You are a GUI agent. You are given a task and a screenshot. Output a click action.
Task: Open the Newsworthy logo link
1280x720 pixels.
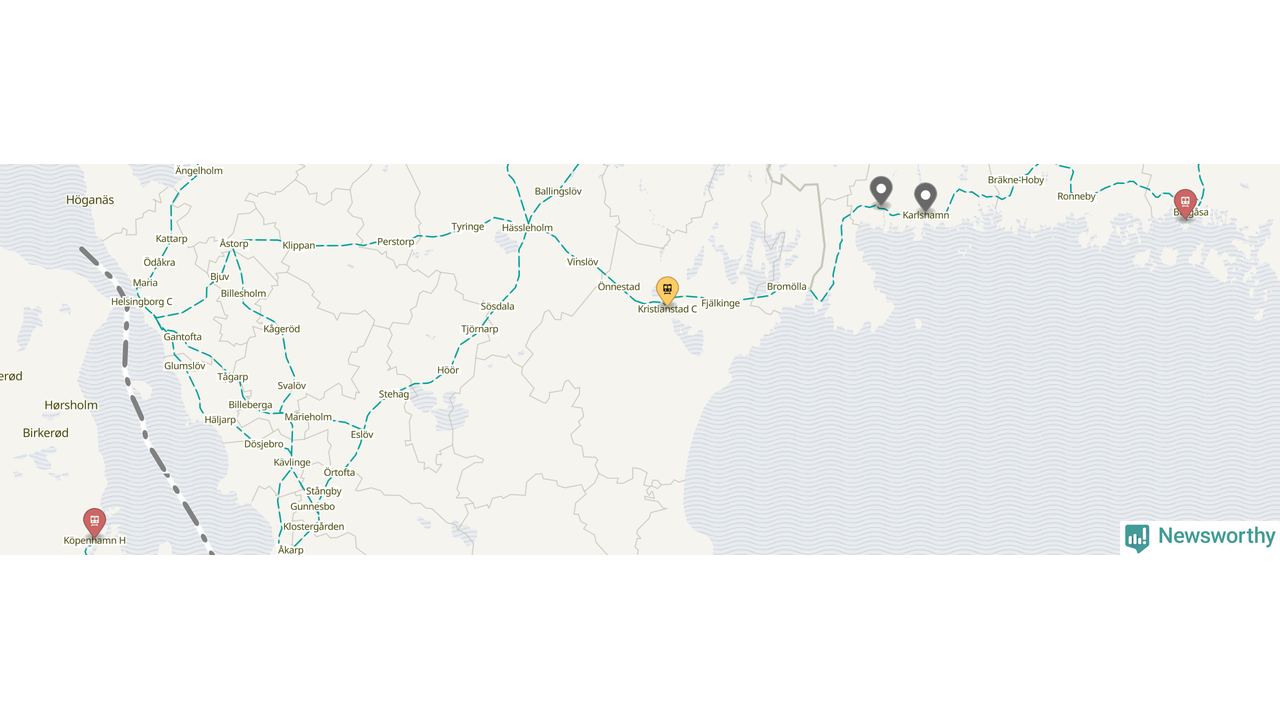(1200, 537)
